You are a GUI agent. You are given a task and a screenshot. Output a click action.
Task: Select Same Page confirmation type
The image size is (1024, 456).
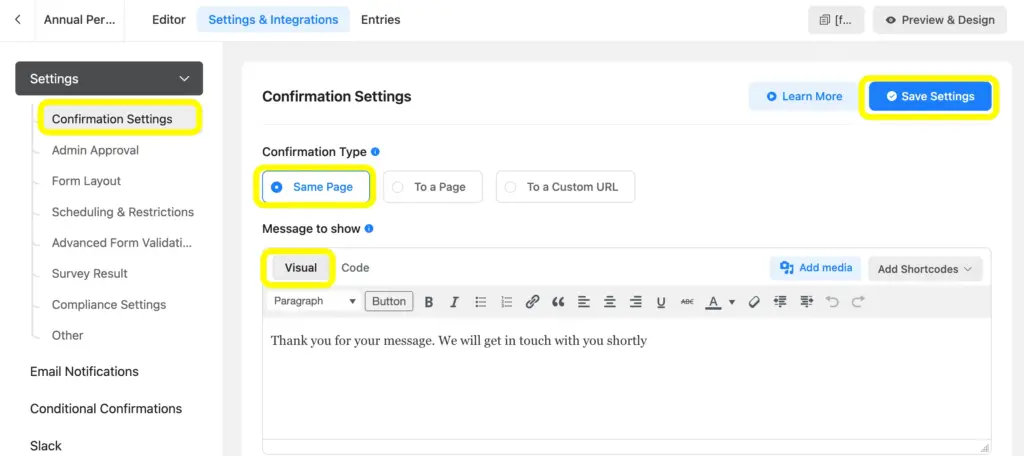315,187
